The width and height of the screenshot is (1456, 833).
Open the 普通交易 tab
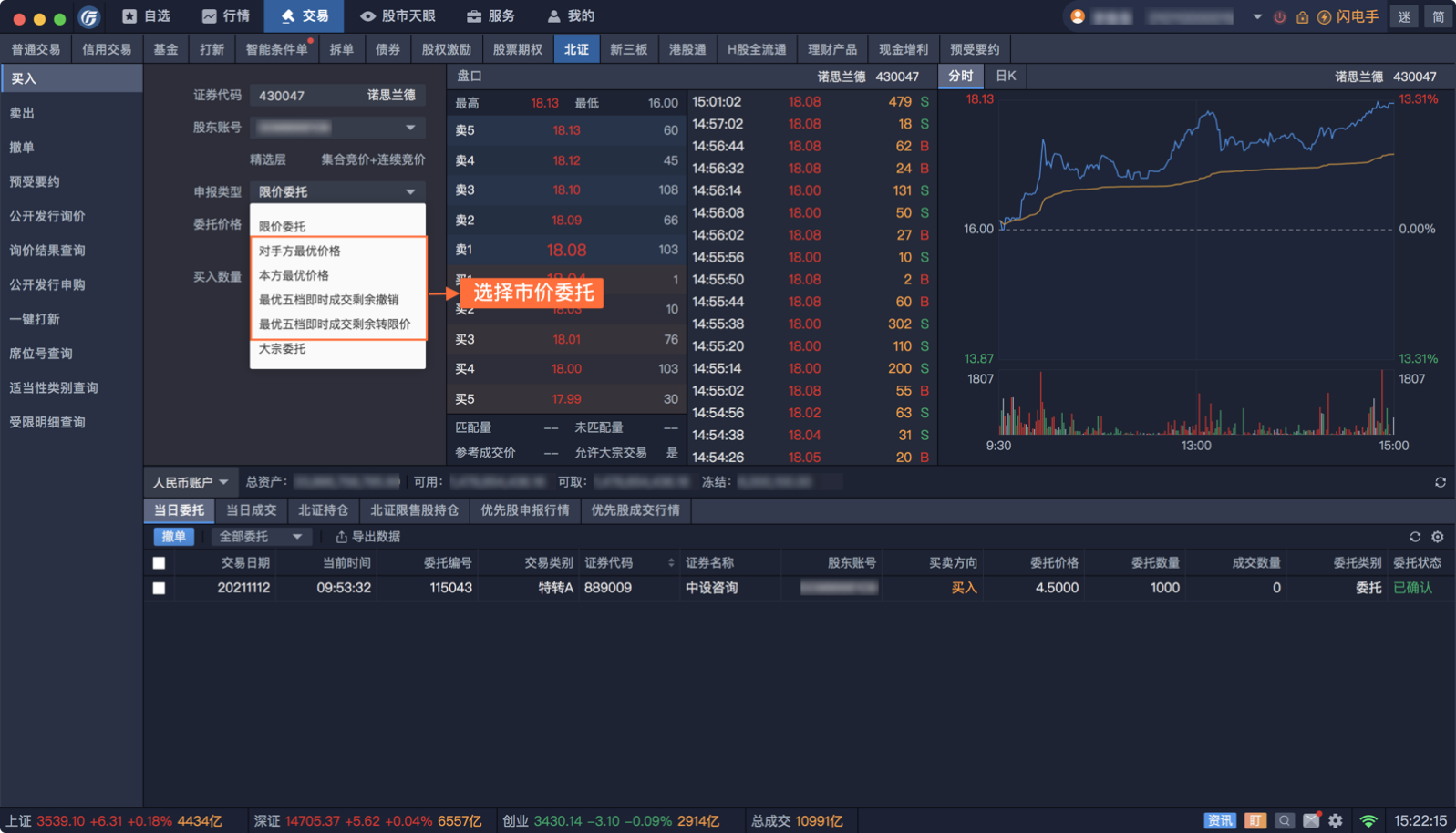(36, 49)
